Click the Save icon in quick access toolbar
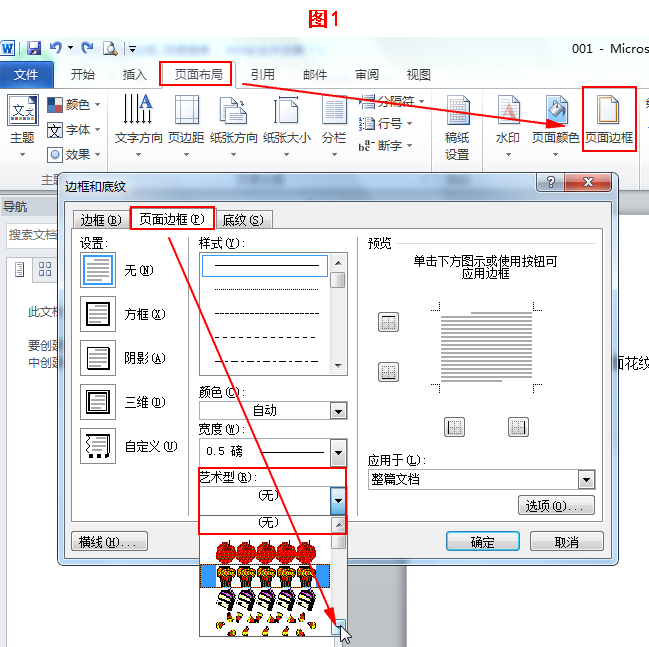 click(x=34, y=48)
